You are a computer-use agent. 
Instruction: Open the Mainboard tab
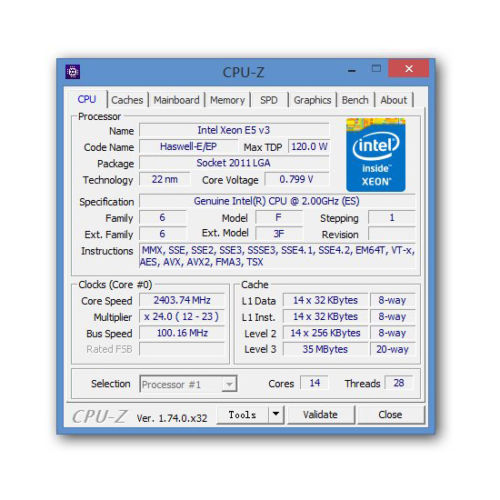pyautogui.click(x=176, y=100)
